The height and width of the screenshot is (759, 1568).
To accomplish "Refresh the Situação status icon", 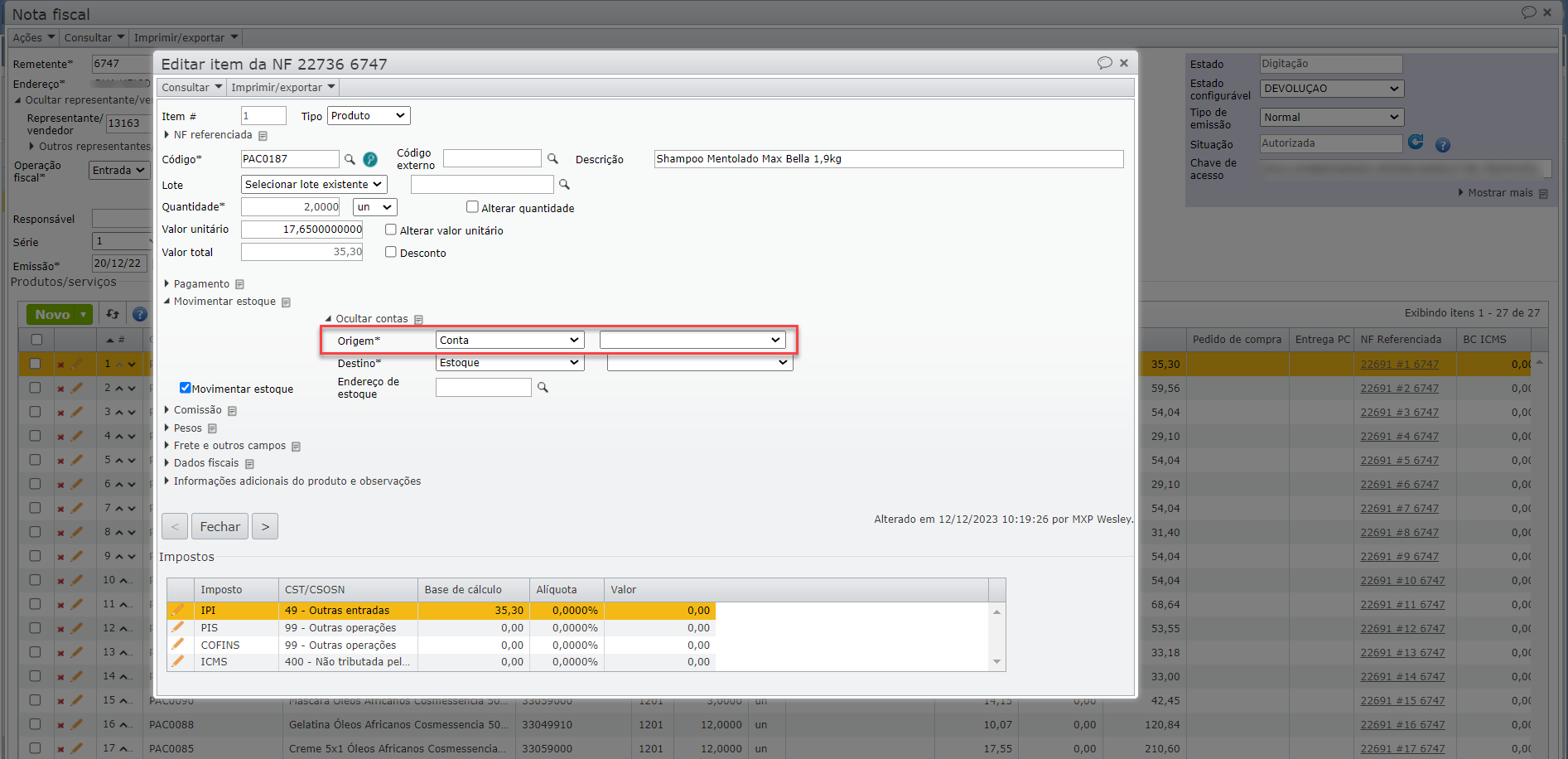I will click(x=1416, y=143).
